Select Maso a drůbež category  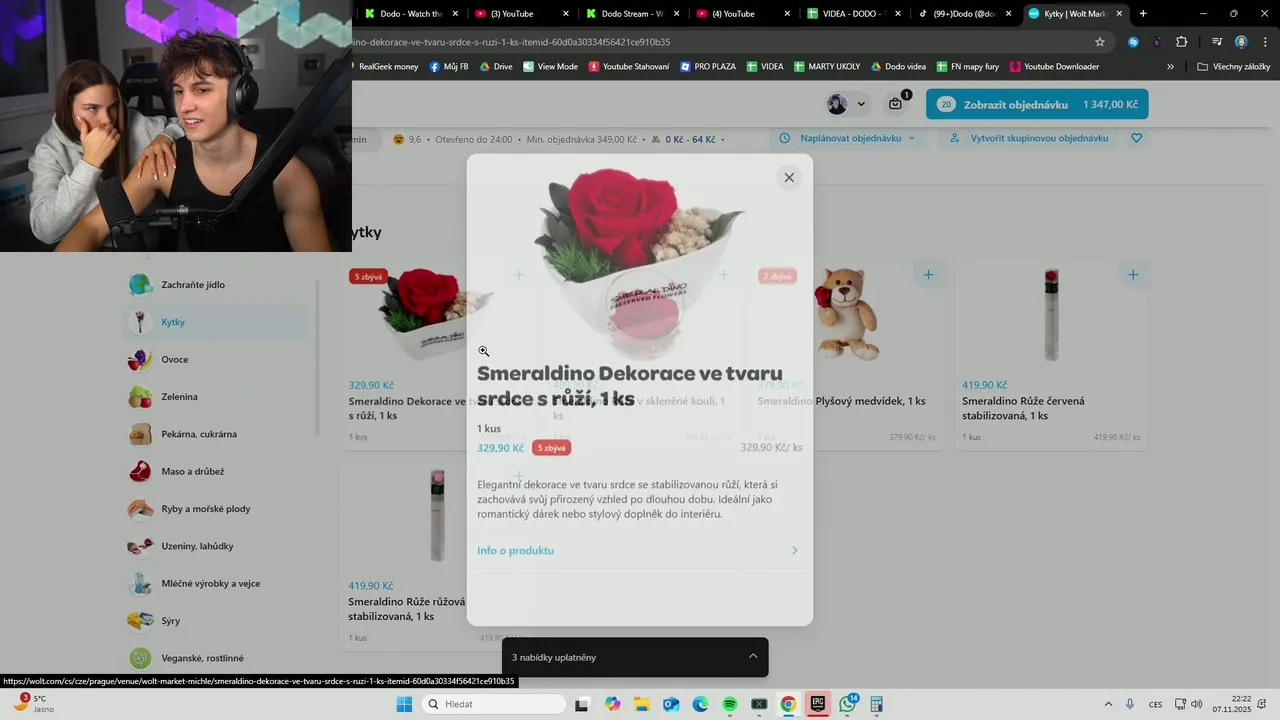pos(217,472)
